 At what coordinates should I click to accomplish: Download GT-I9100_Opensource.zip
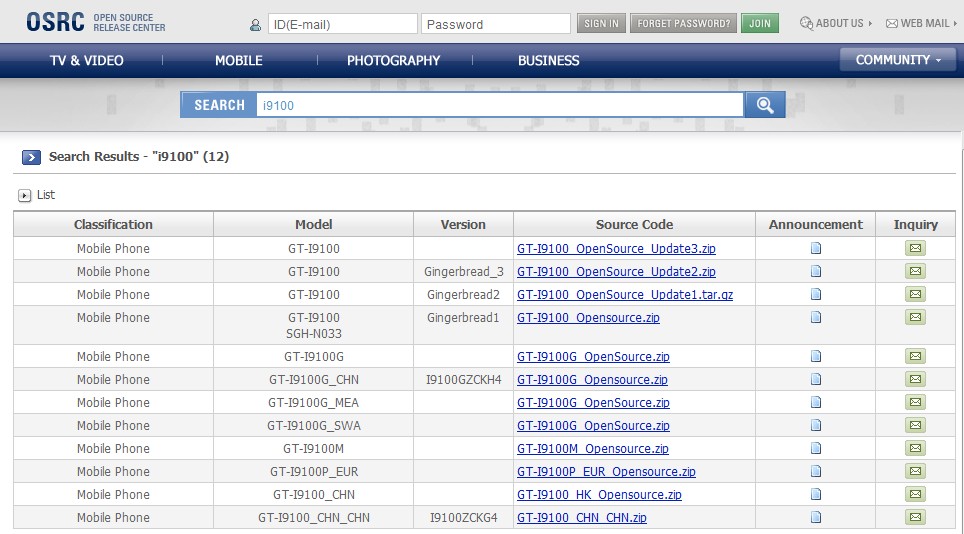(588, 318)
